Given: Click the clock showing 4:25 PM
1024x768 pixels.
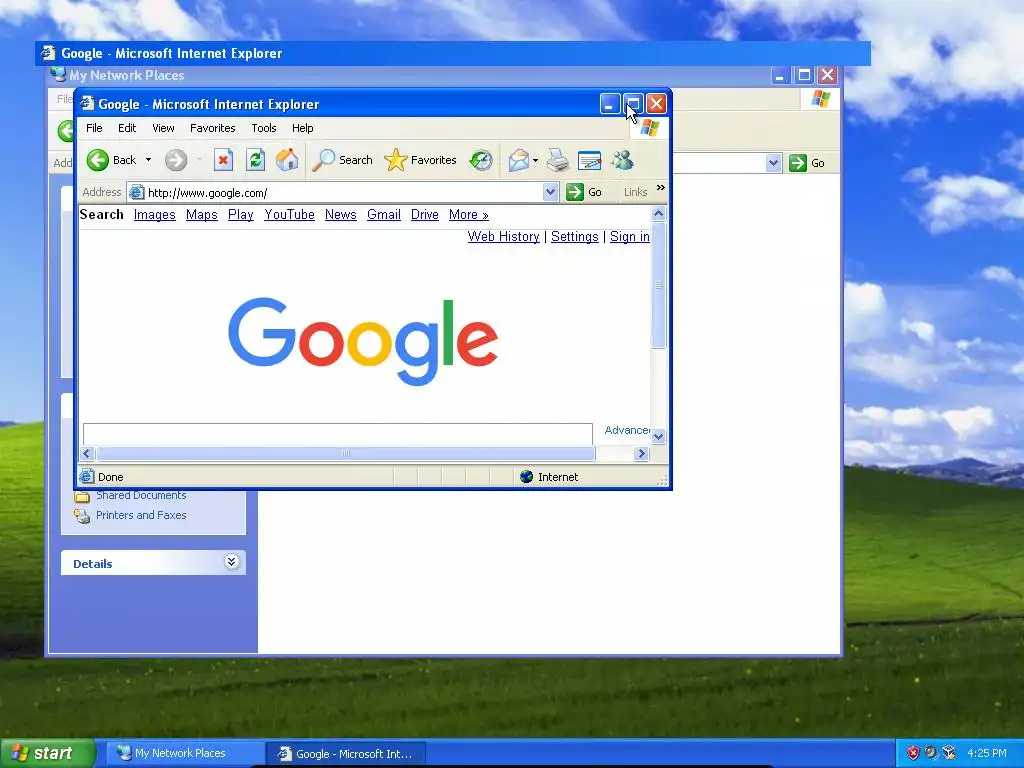Looking at the screenshot, I should point(987,753).
